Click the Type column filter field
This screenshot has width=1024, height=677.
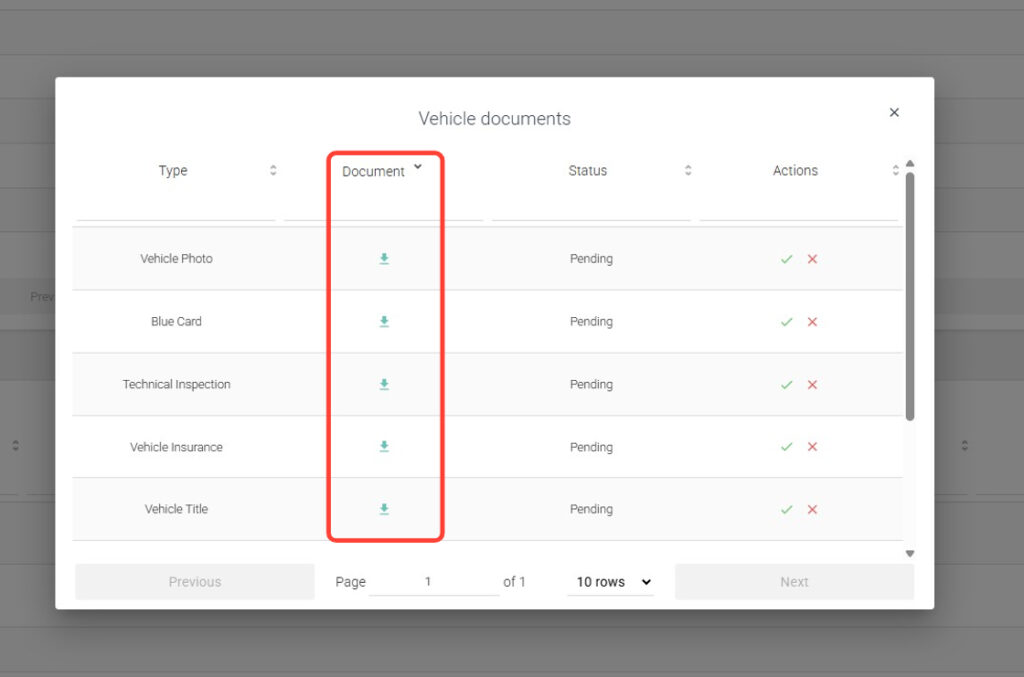click(176, 209)
